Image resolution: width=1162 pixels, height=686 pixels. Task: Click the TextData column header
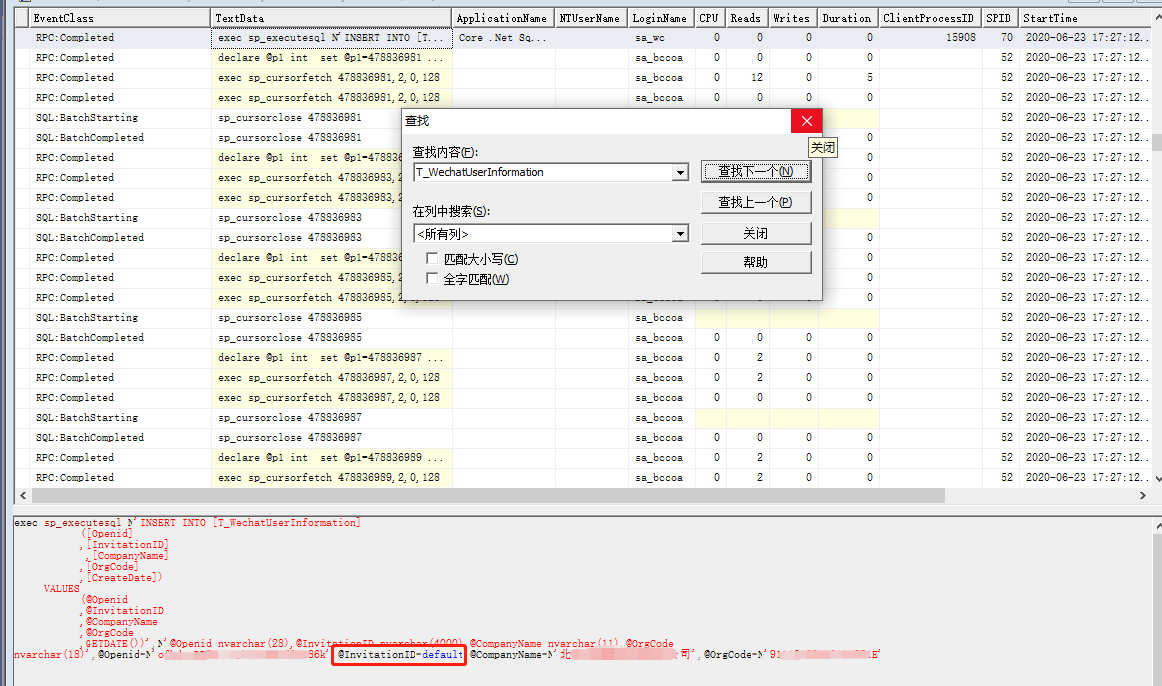[x=330, y=17]
